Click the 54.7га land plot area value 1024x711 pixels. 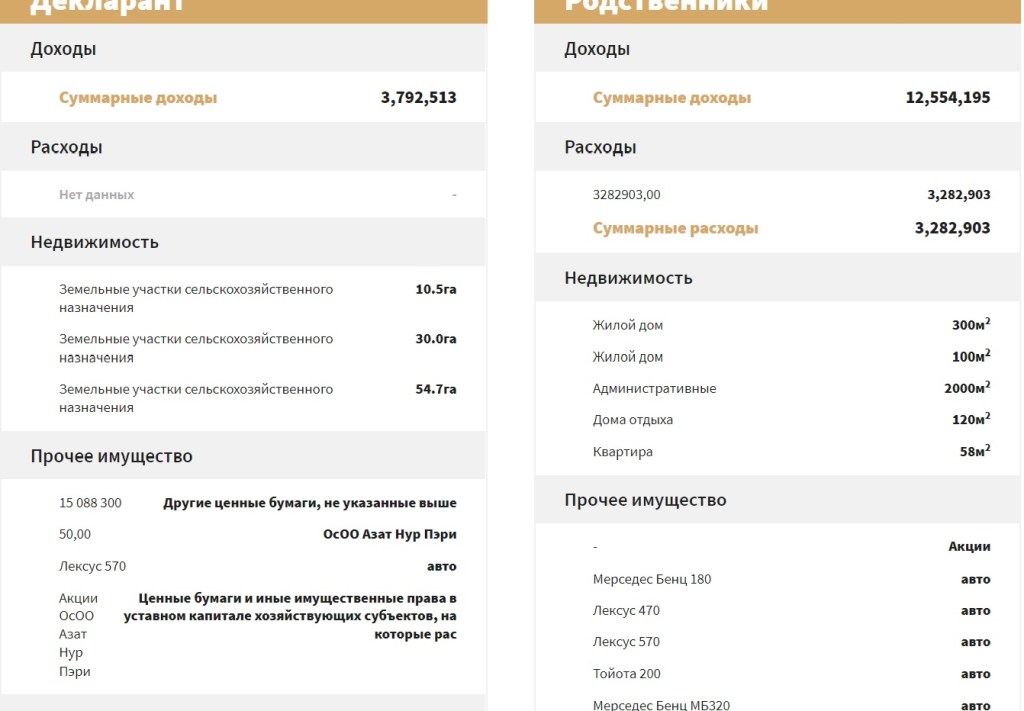coord(435,389)
